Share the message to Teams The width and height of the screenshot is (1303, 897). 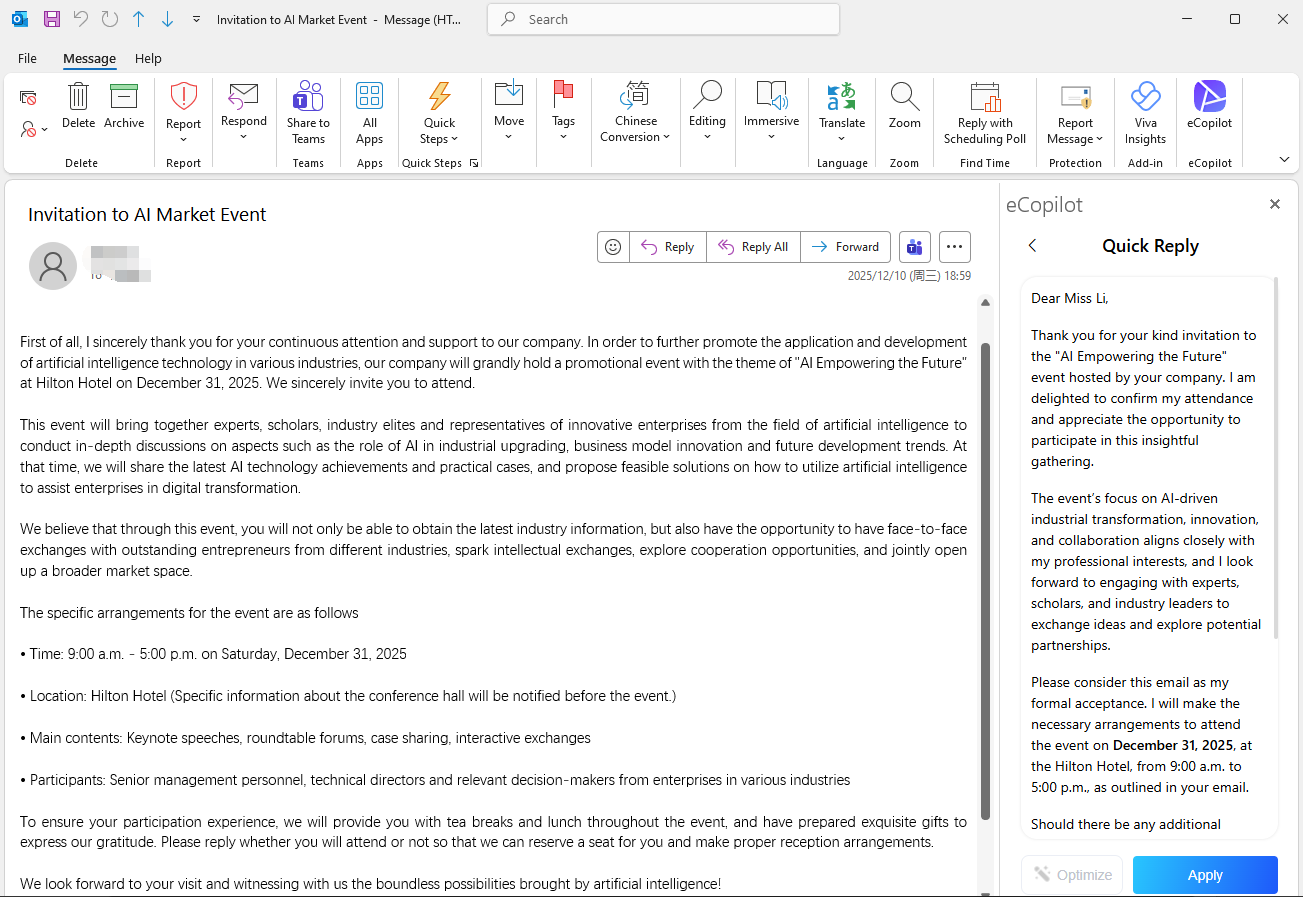(307, 110)
